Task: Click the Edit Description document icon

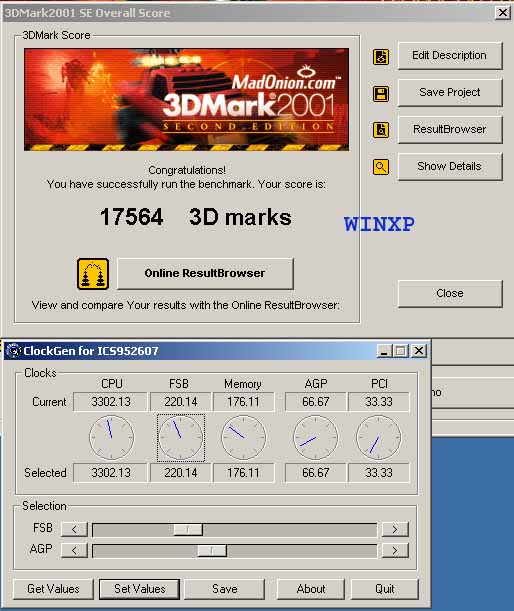Action: pos(381,57)
